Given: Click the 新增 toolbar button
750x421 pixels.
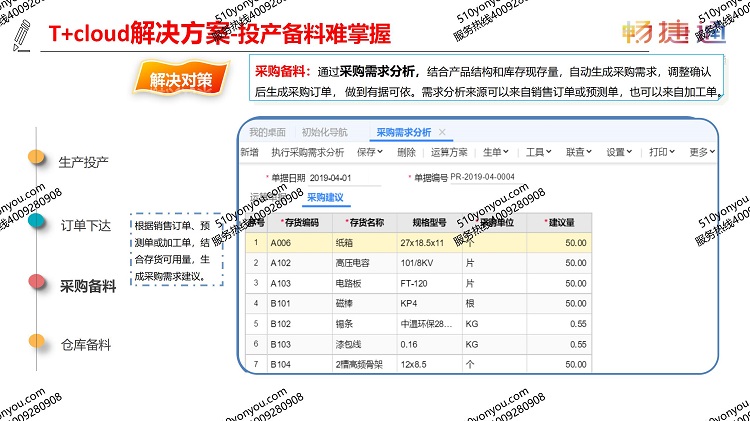Looking at the screenshot, I should pyautogui.click(x=250, y=153).
